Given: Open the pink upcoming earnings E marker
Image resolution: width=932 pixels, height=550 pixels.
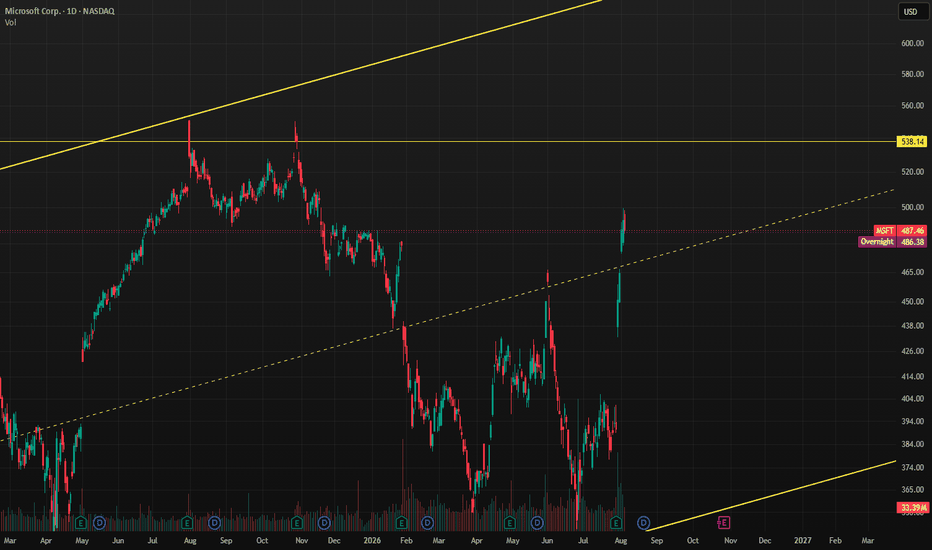Looking at the screenshot, I should [723, 523].
